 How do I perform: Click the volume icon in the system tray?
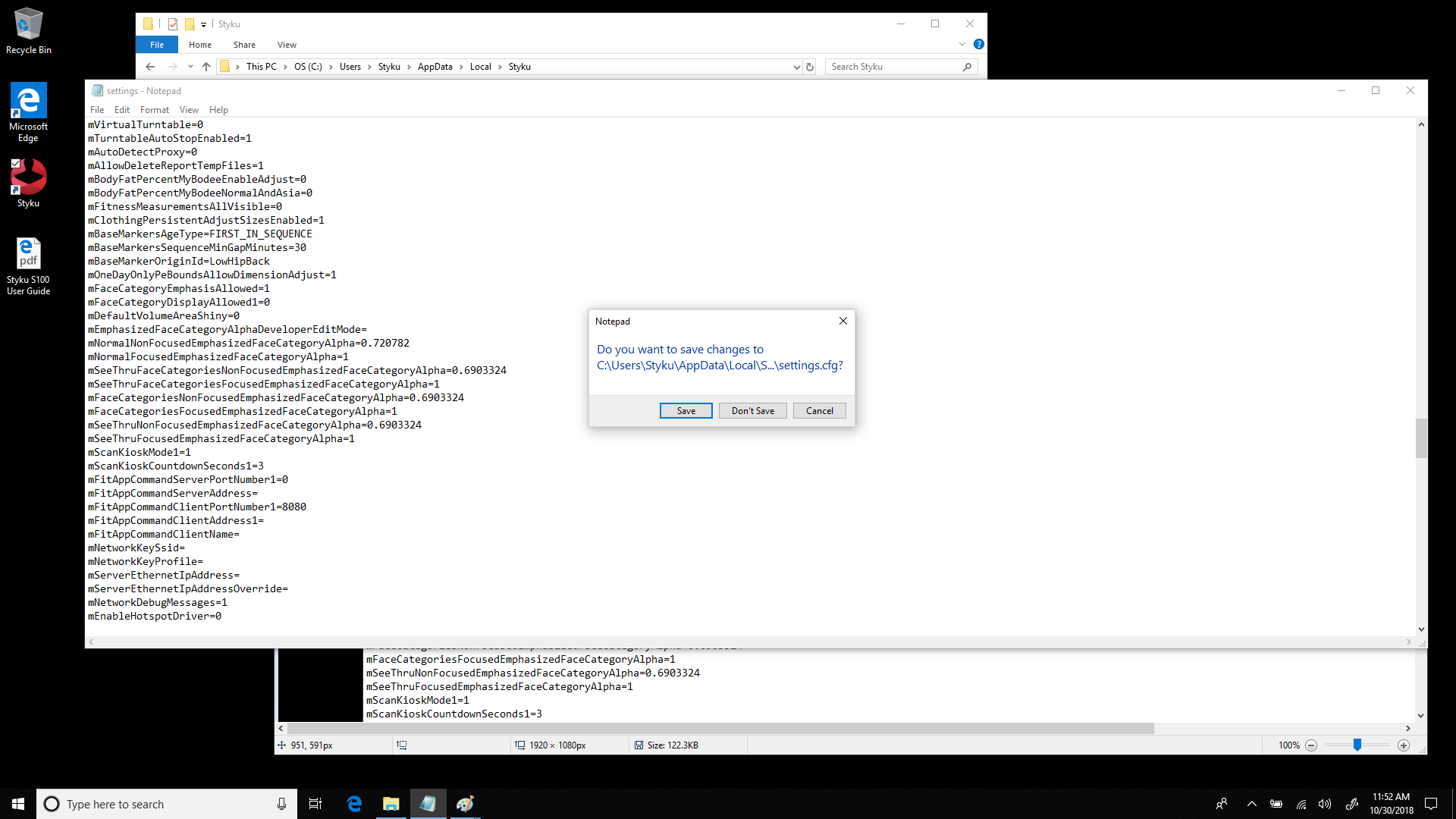(x=1326, y=803)
